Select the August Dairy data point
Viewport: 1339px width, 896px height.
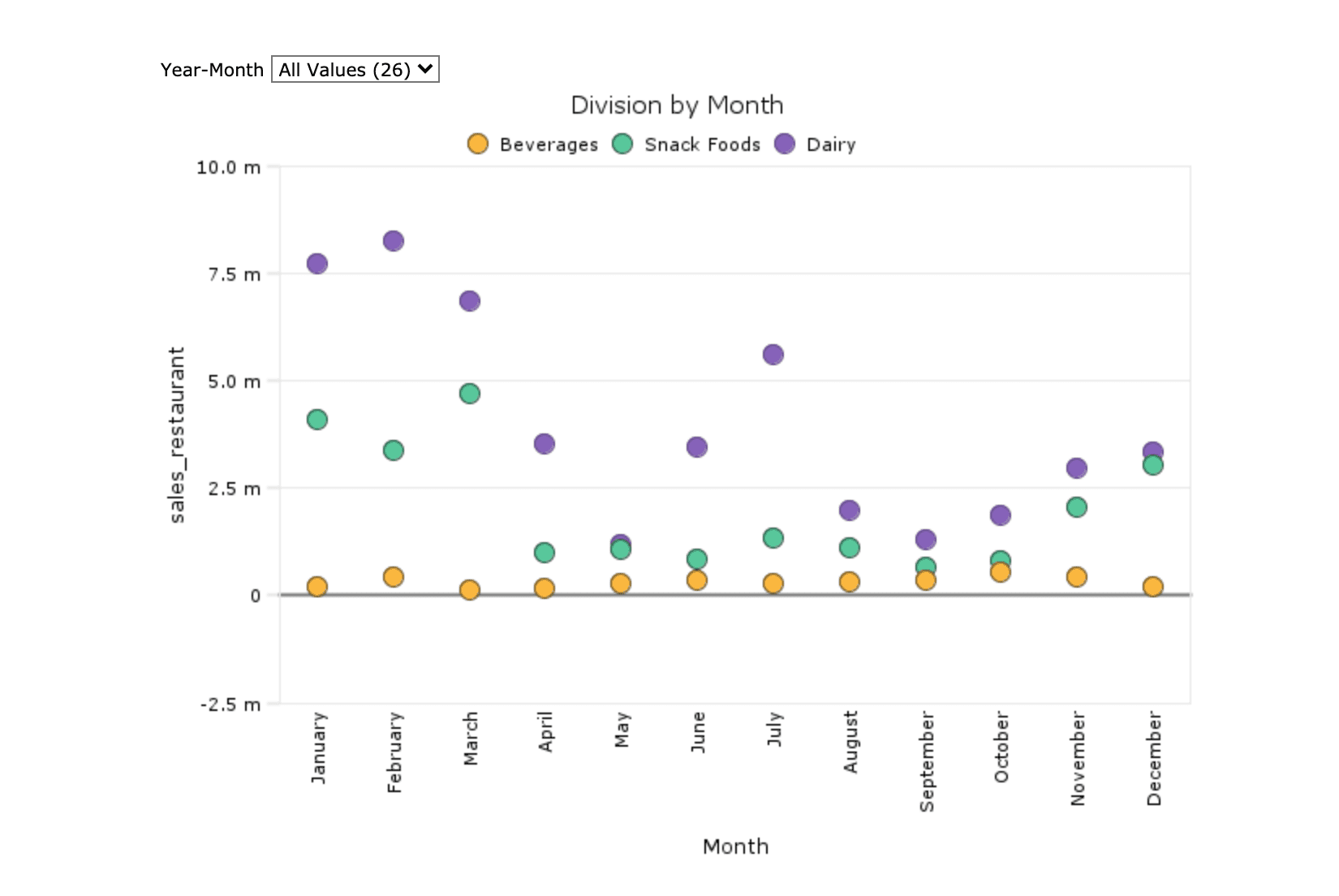[x=850, y=510]
